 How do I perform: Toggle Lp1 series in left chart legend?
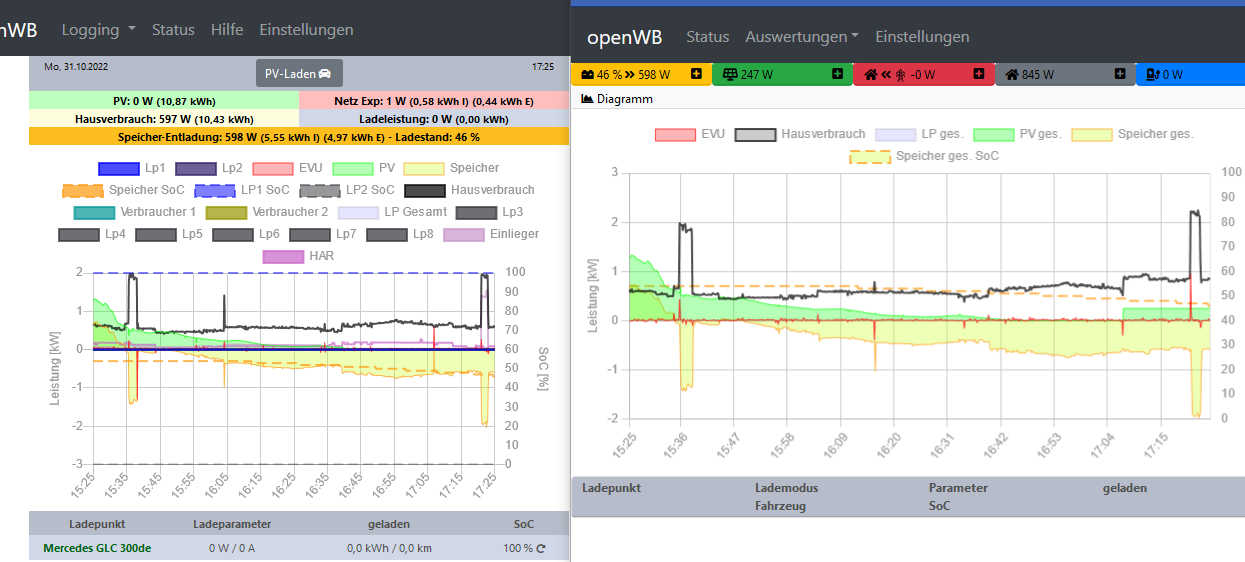pos(118,168)
